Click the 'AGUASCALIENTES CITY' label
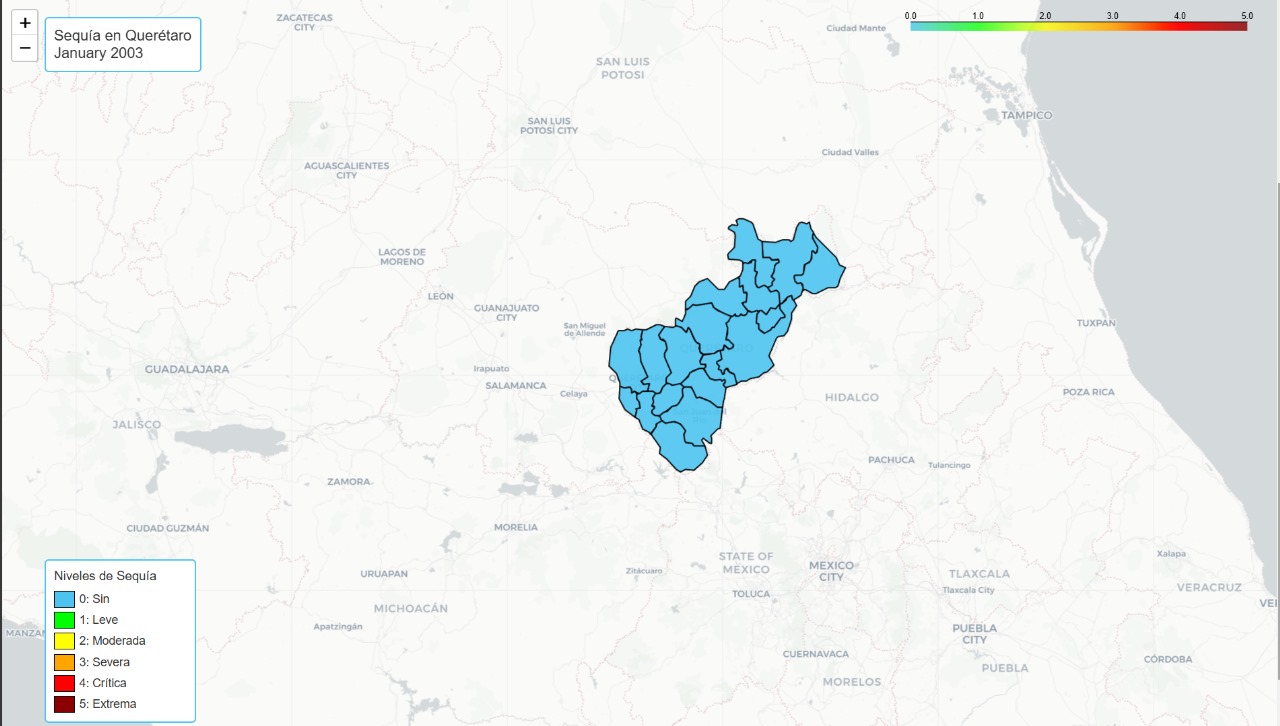This screenshot has height=726, width=1280. pos(347,170)
